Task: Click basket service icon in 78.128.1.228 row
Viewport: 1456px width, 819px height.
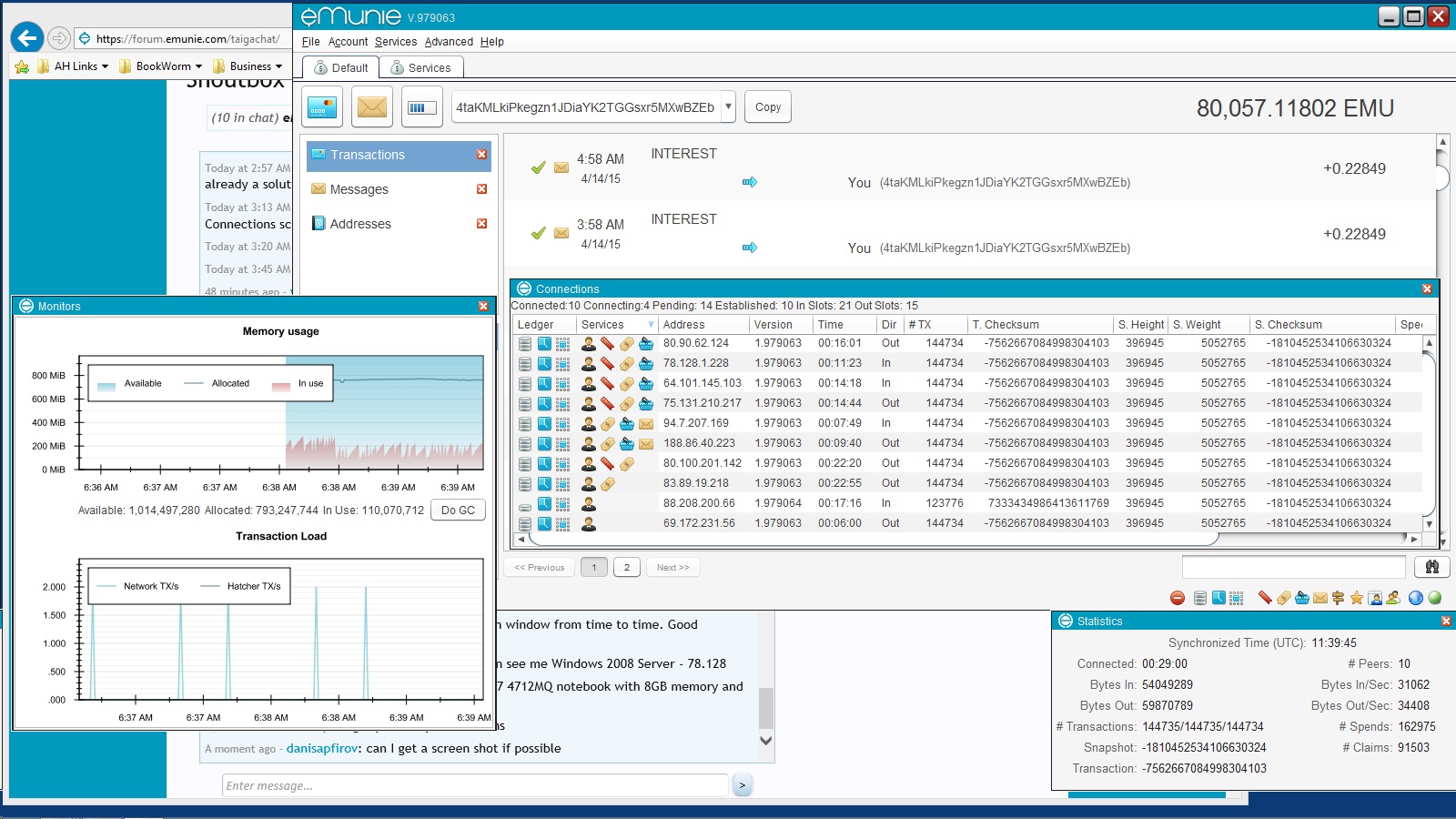Action: pyautogui.click(x=646, y=363)
